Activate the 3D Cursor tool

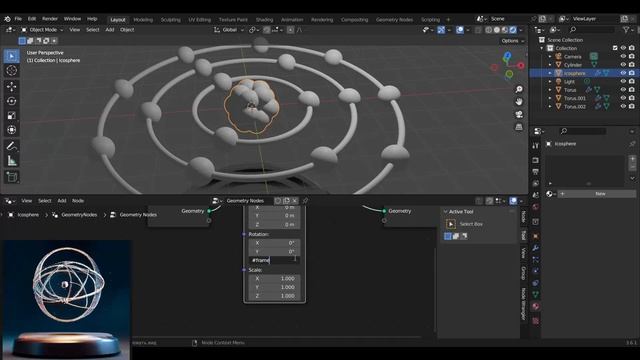11,70
